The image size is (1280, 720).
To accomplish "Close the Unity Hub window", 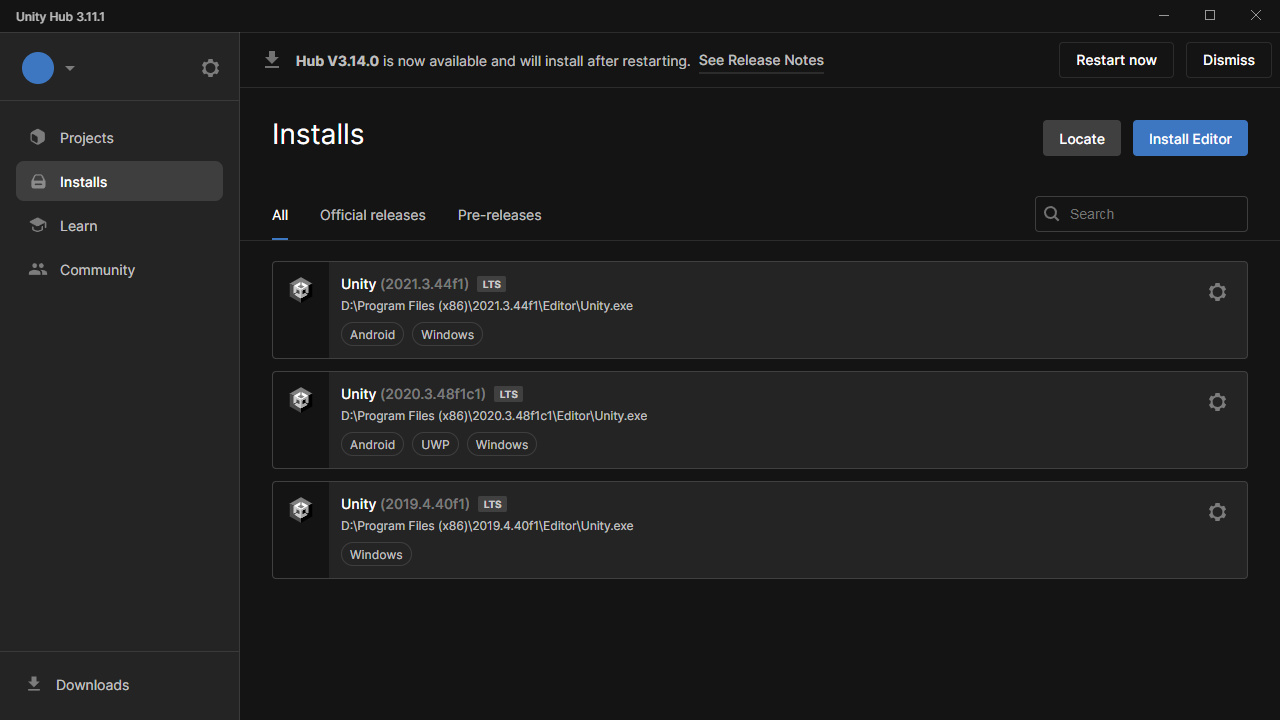I will click(x=1256, y=15).
